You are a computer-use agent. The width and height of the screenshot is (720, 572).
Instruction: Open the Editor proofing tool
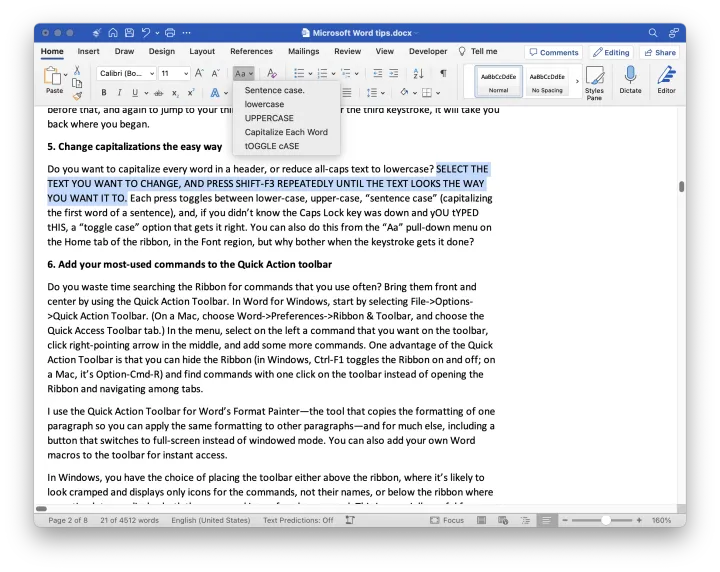666,80
